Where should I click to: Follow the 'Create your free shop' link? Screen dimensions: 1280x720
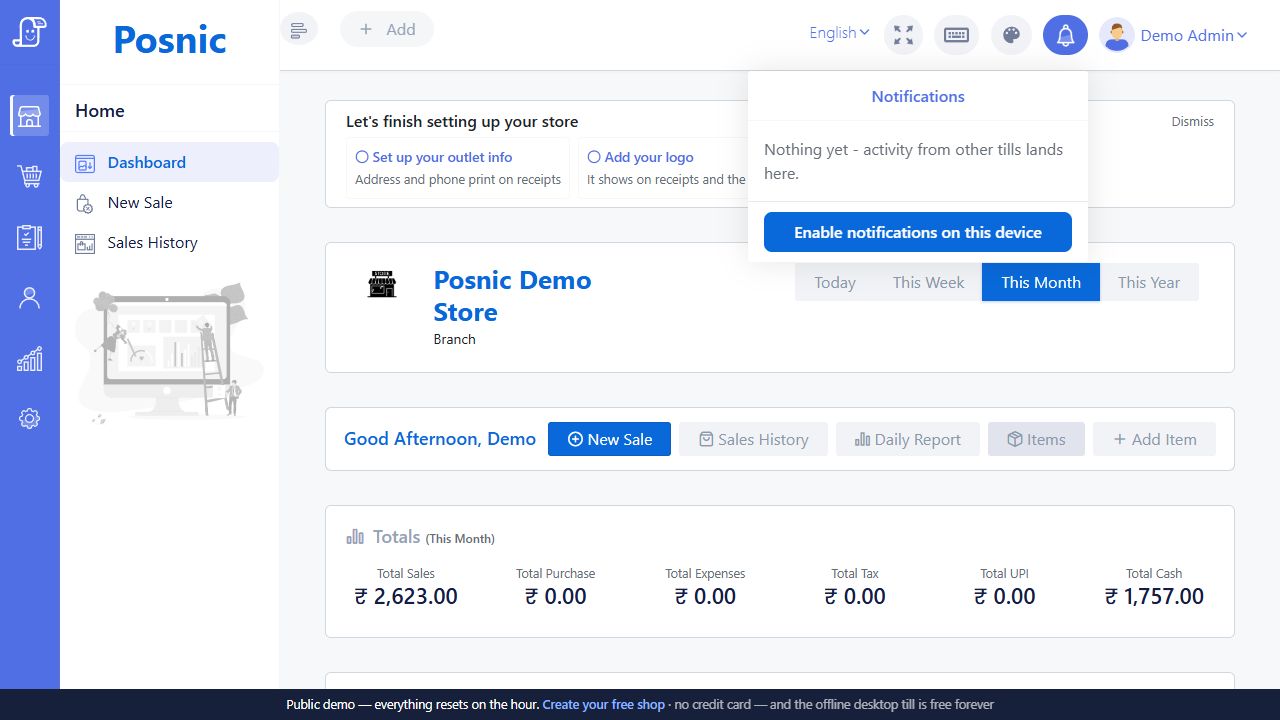[603, 704]
